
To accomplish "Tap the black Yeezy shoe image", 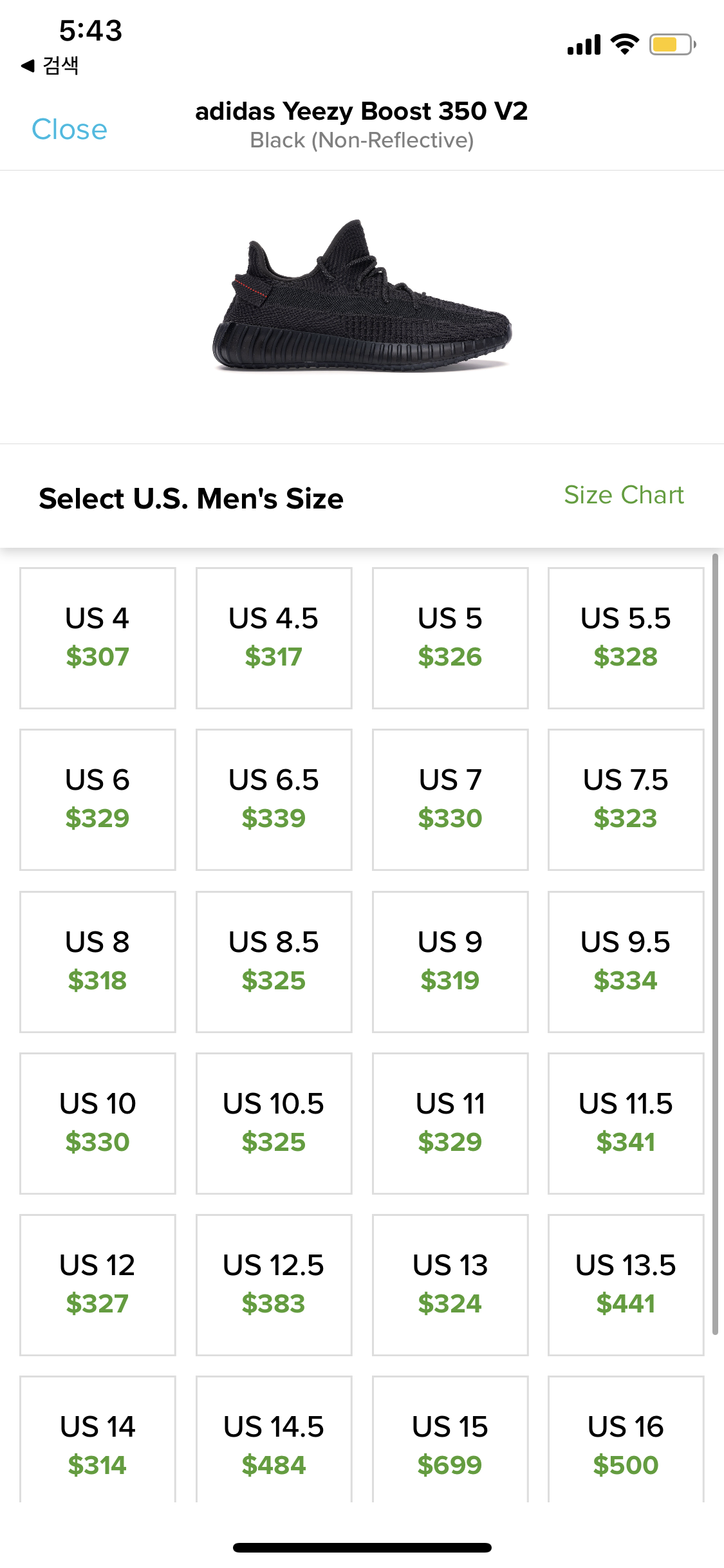I will [362, 296].
